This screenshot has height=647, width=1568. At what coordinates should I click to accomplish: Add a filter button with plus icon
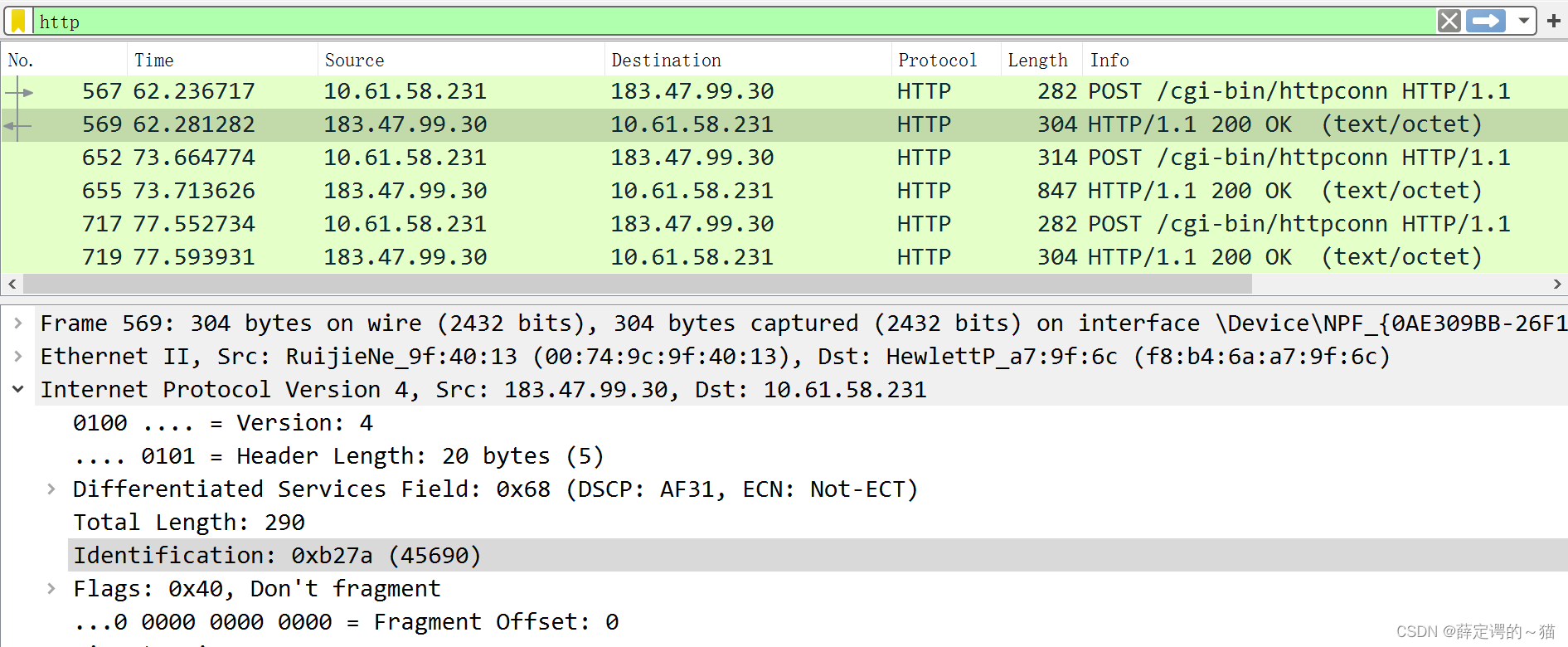pos(1554,21)
